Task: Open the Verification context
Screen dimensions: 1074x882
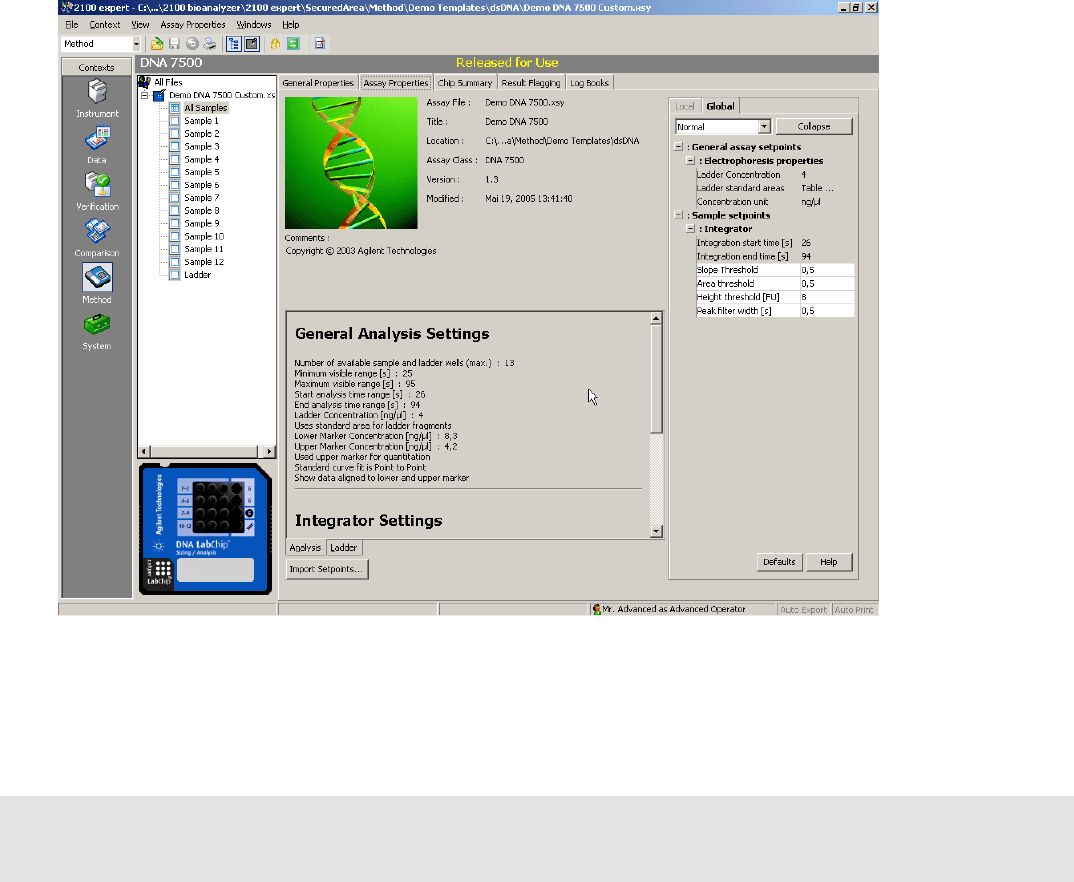Action: pyautogui.click(x=97, y=192)
